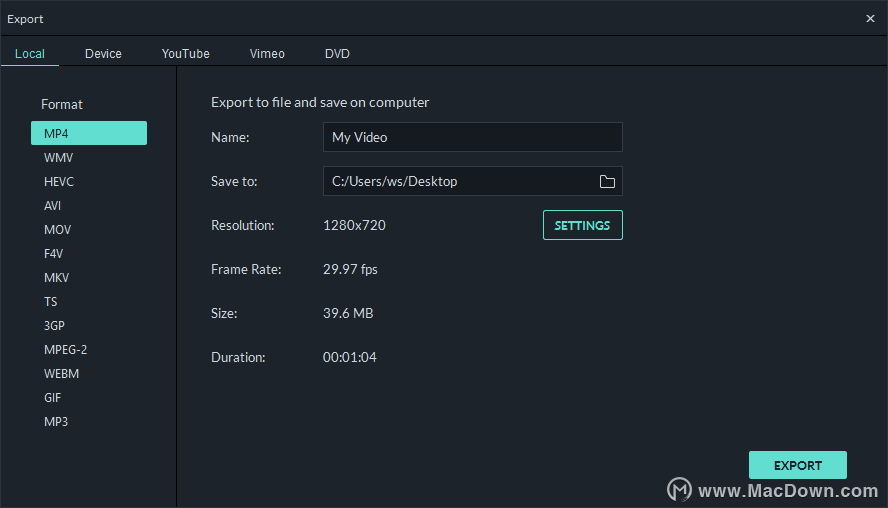Open the folder browse icon
888x508 pixels.
click(x=607, y=181)
